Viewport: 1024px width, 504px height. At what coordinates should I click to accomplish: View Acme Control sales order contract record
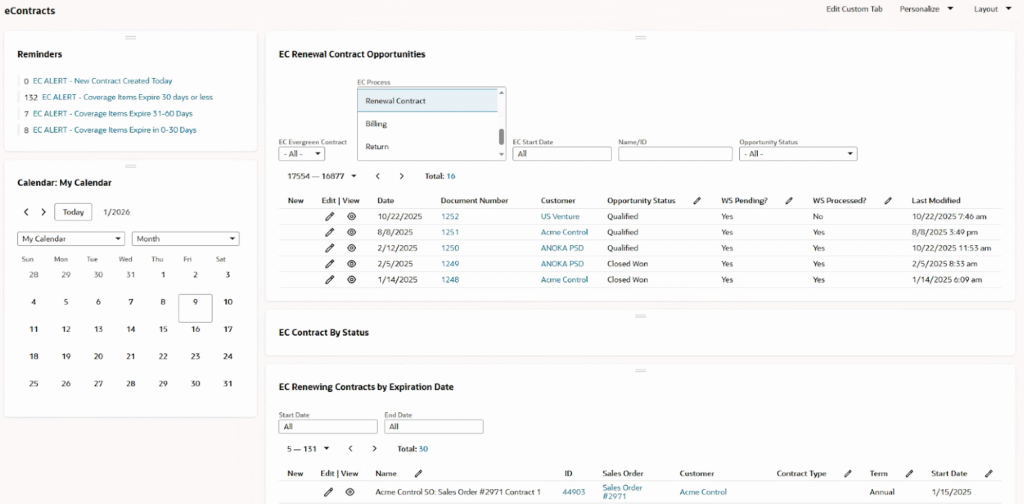click(351, 492)
